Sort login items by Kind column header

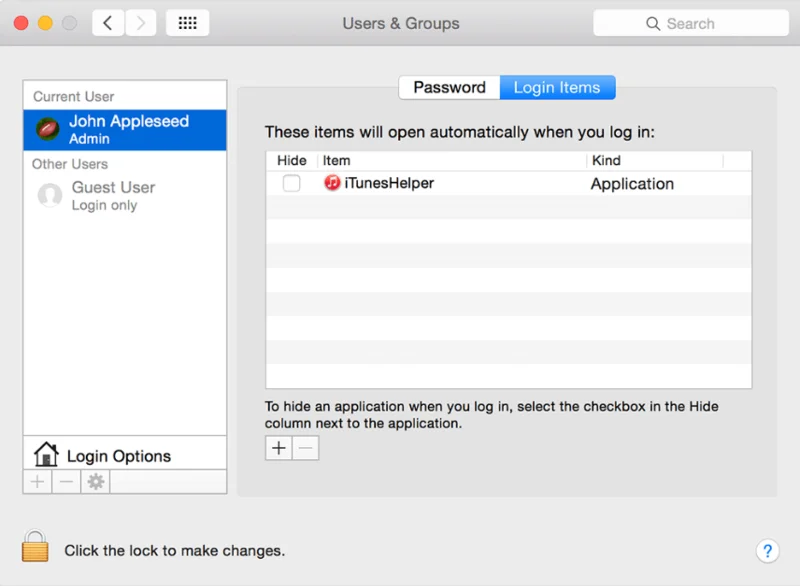pos(654,160)
